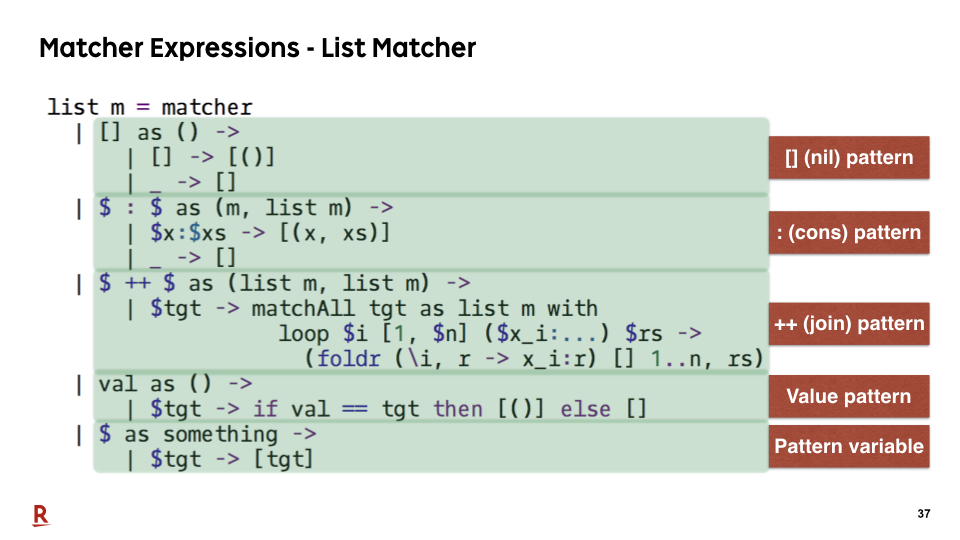This screenshot has height=540, width=960.
Task: Click the matchAll keyword in code
Action: 303,309
